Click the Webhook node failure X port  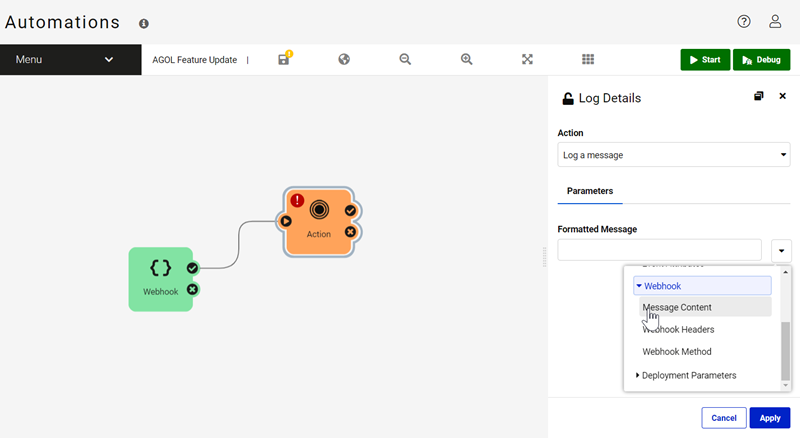tap(192, 289)
